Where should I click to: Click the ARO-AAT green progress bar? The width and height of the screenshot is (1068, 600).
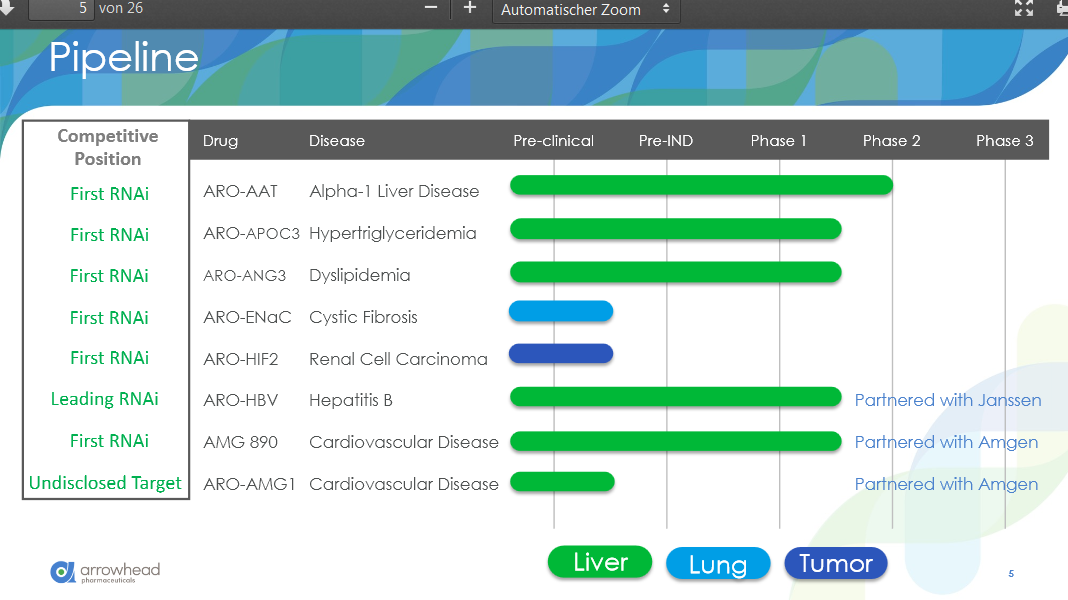702,185
